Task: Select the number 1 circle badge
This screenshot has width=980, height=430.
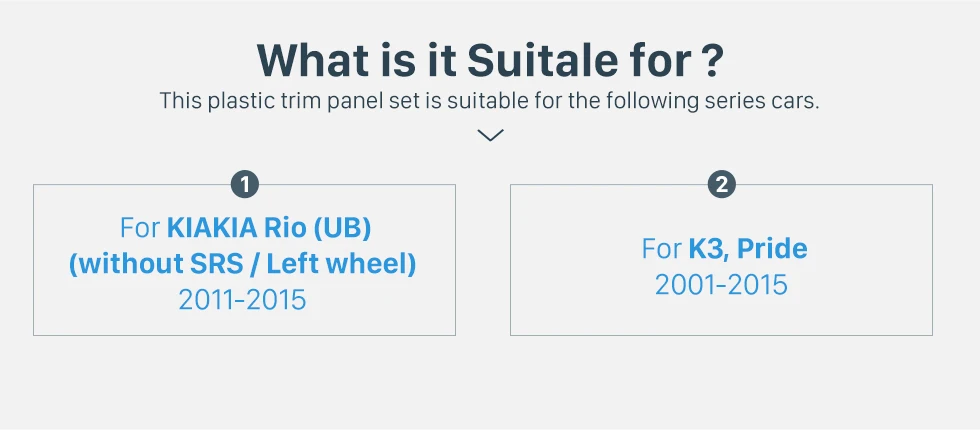Action: 244,184
